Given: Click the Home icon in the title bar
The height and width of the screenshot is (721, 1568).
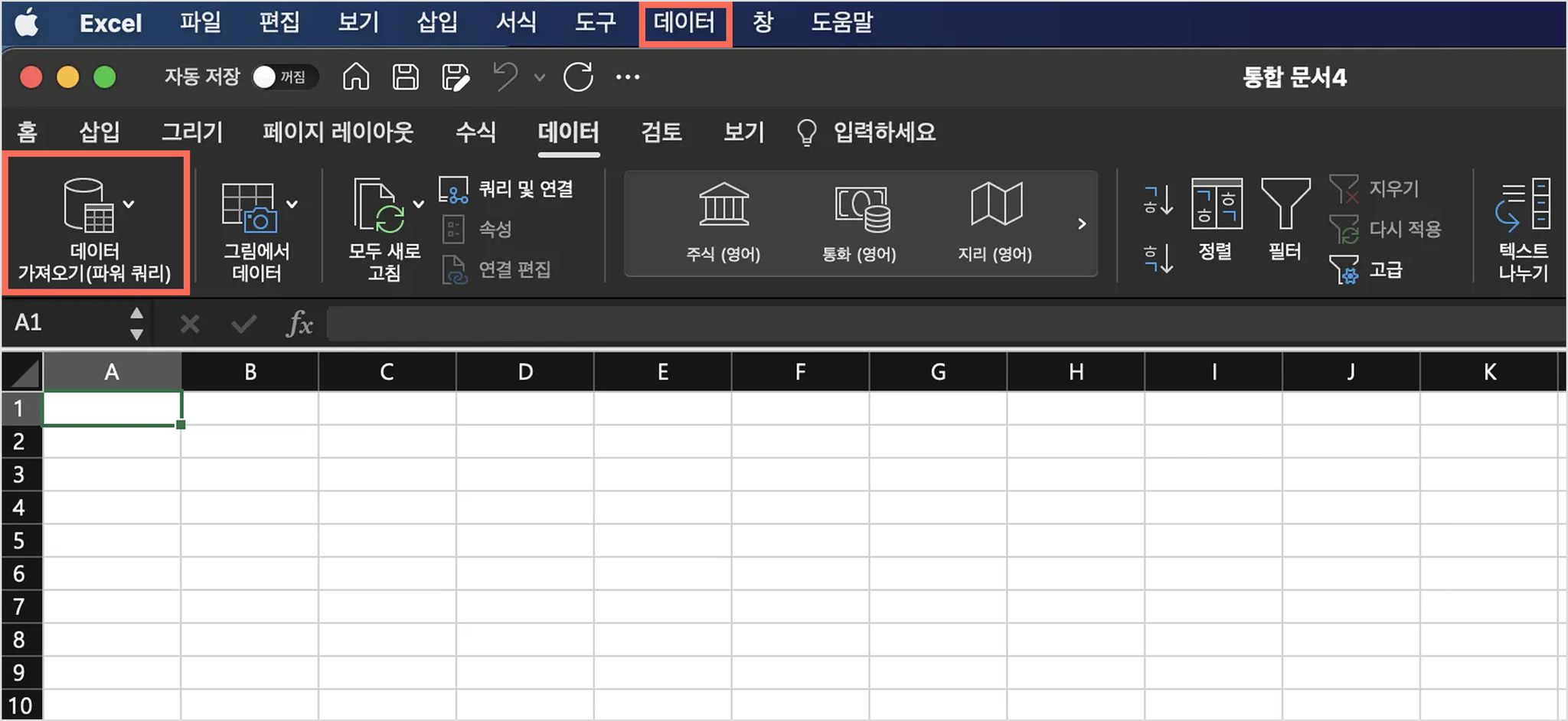Looking at the screenshot, I should click(x=356, y=77).
